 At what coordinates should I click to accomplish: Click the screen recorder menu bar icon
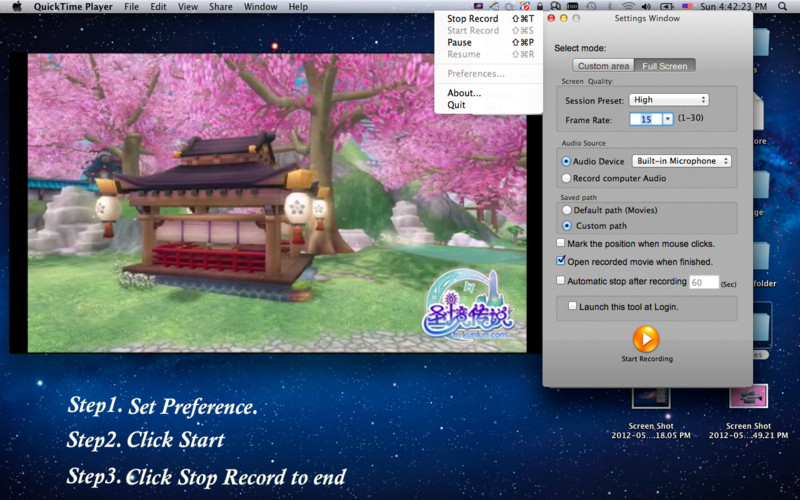point(493,7)
